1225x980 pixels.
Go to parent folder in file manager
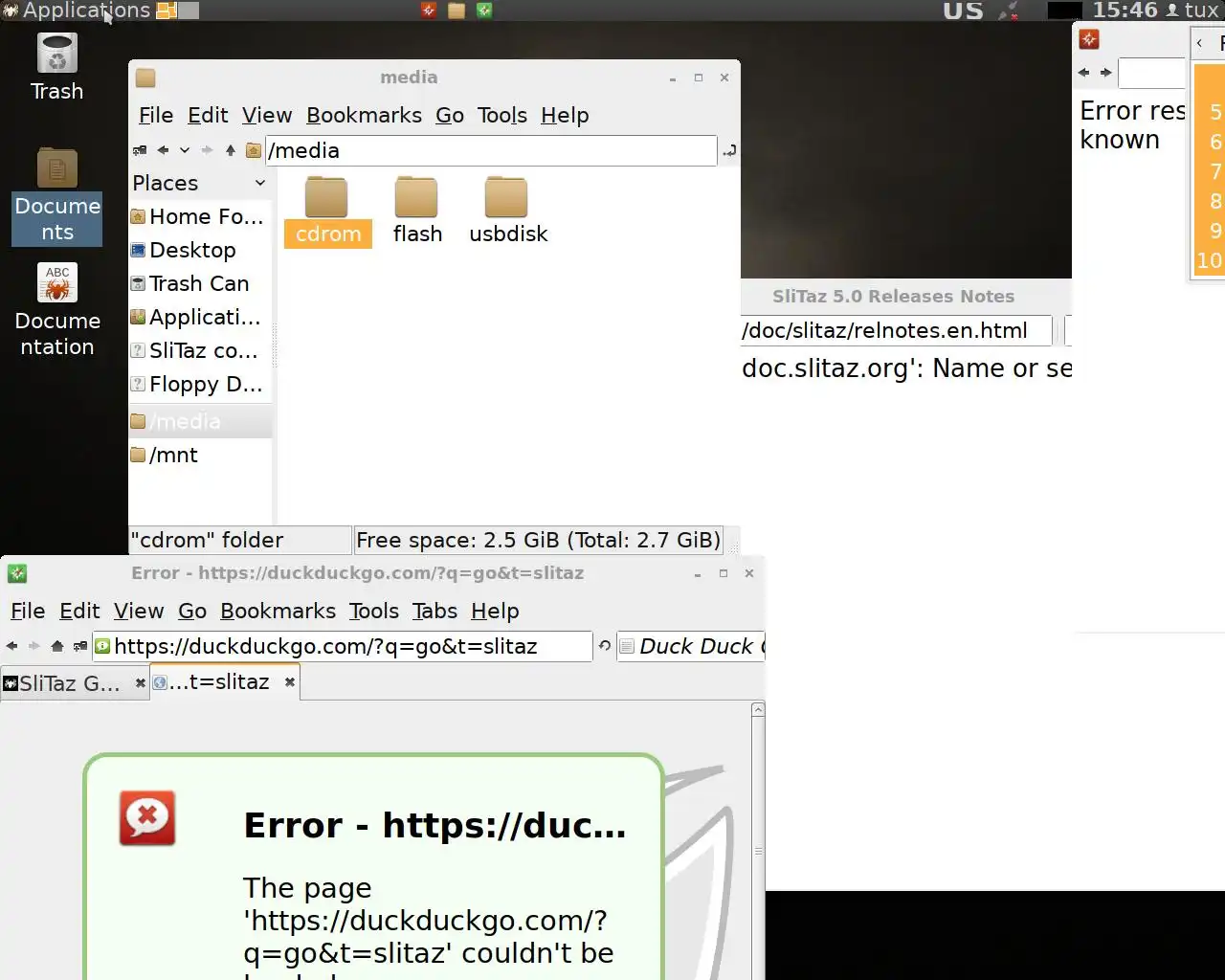point(231,150)
